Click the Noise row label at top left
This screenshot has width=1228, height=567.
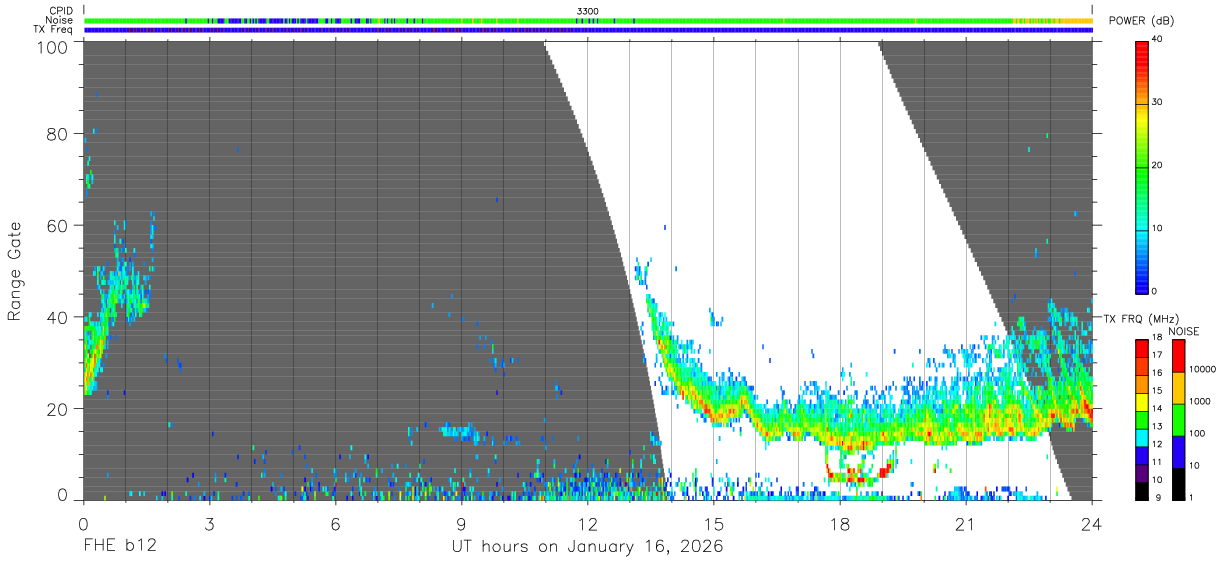(59, 20)
